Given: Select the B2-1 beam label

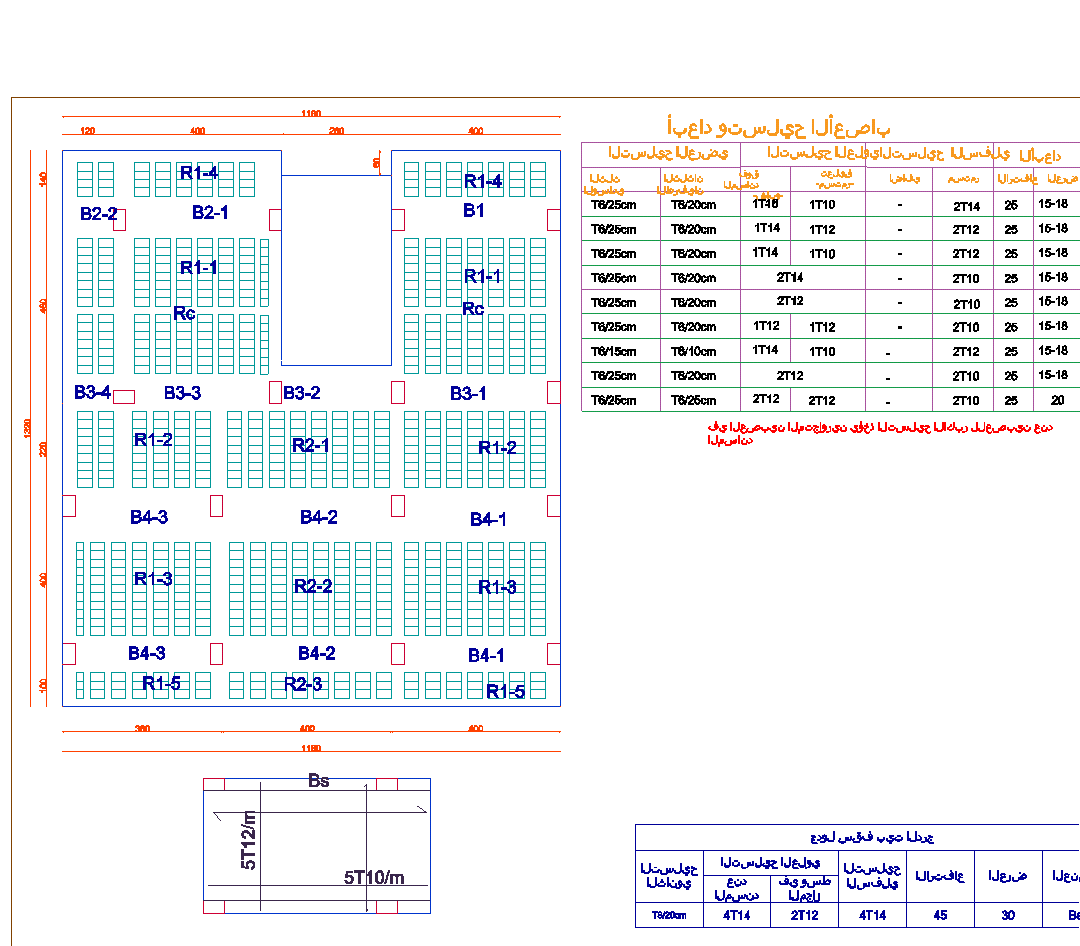Looking at the screenshot, I should tap(210, 213).
